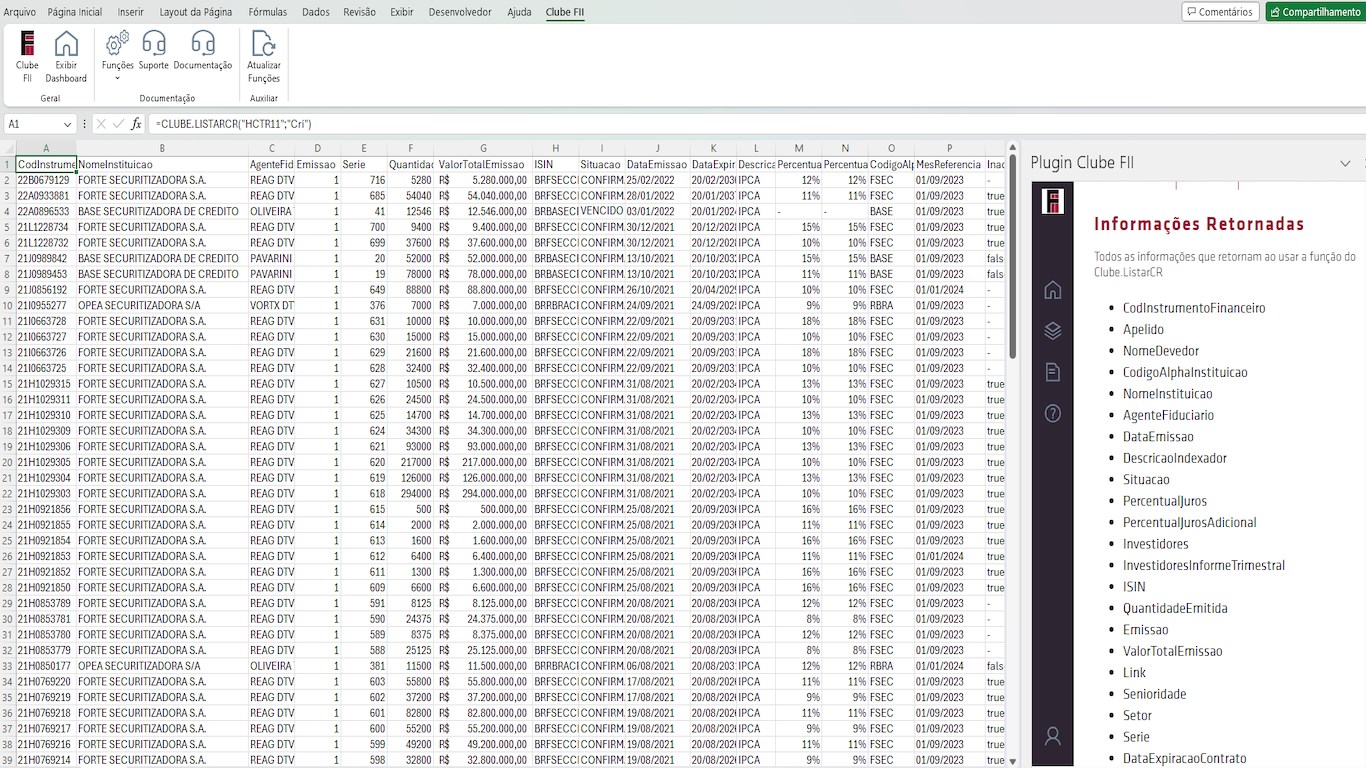Click the ValorTotalEmissao header cell
The height and width of the screenshot is (768, 1366).
(x=483, y=164)
